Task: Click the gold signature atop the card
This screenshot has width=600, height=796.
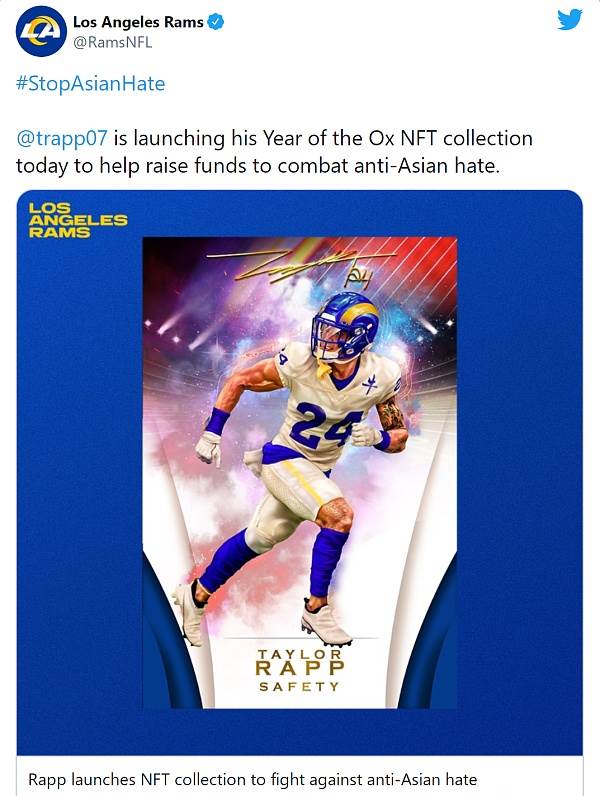Action: [299, 266]
